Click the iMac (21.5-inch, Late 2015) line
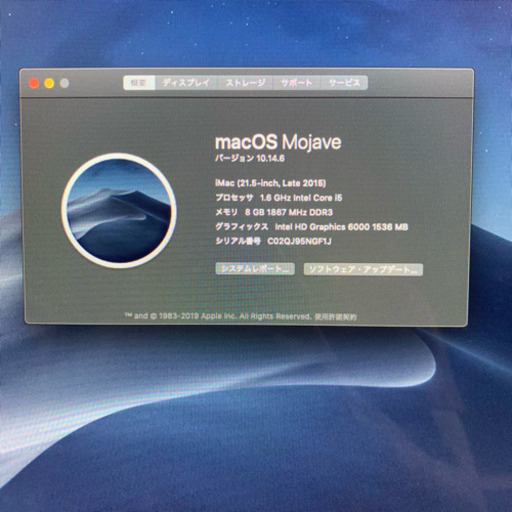Image resolution: width=512 pixels, height=512 pixels. point(271,183)
